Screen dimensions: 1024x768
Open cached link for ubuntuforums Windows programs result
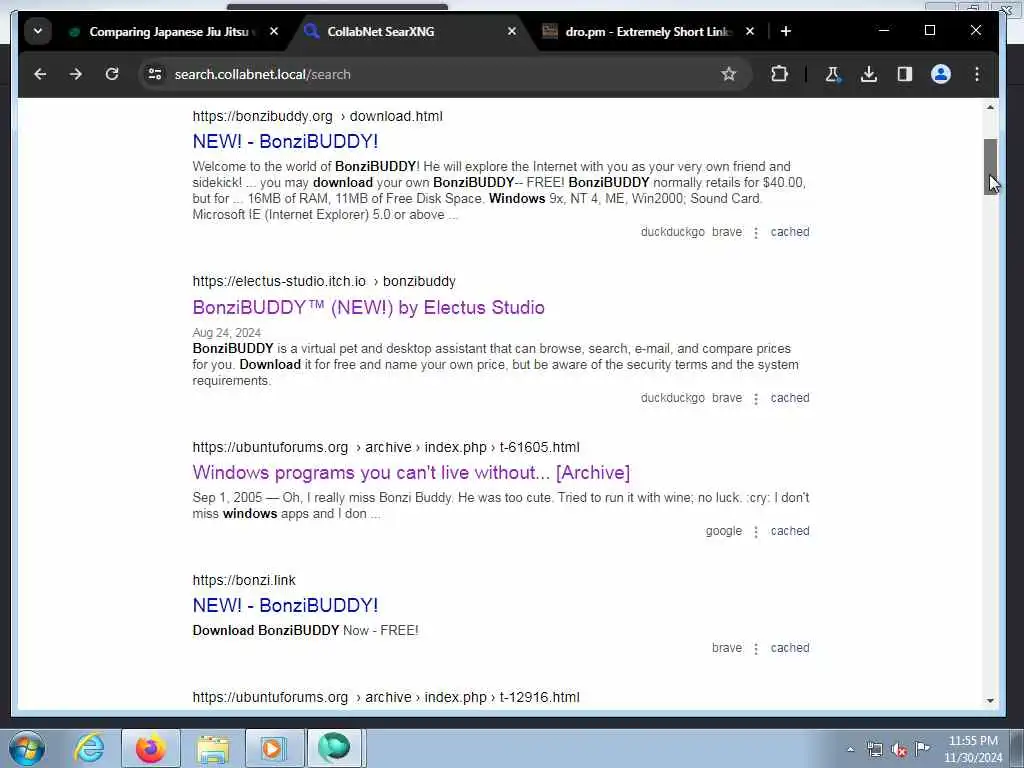790,531
